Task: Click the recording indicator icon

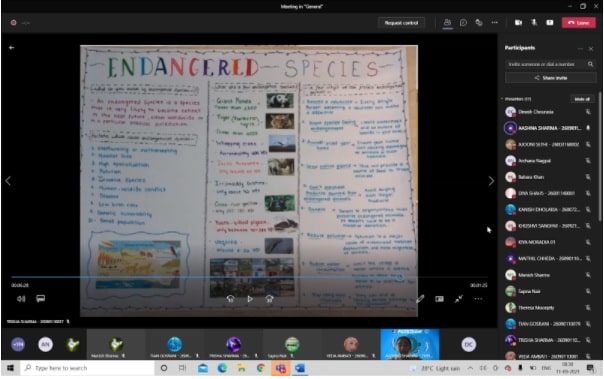Action: click(13, 23)
